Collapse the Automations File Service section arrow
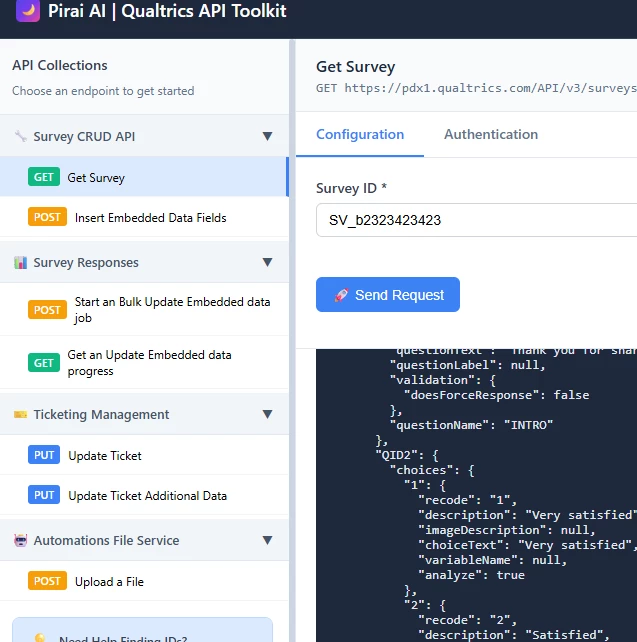 (x=267, y=540)
